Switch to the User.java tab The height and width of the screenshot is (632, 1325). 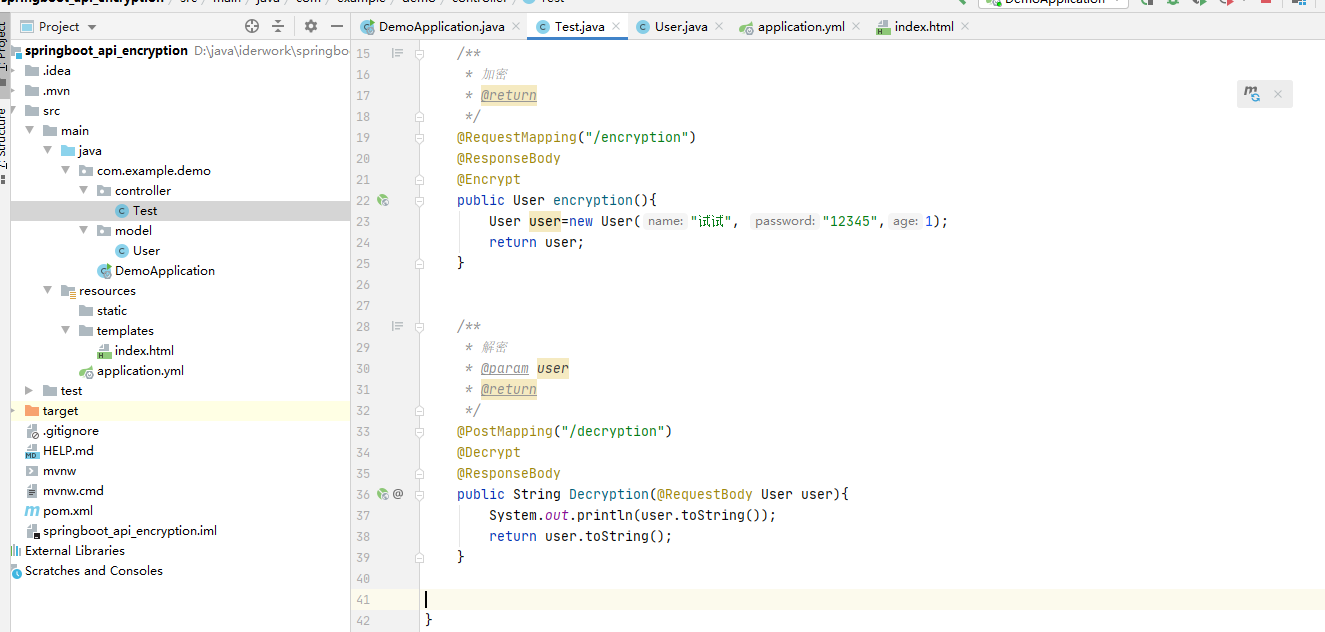[x=680, y=27]
